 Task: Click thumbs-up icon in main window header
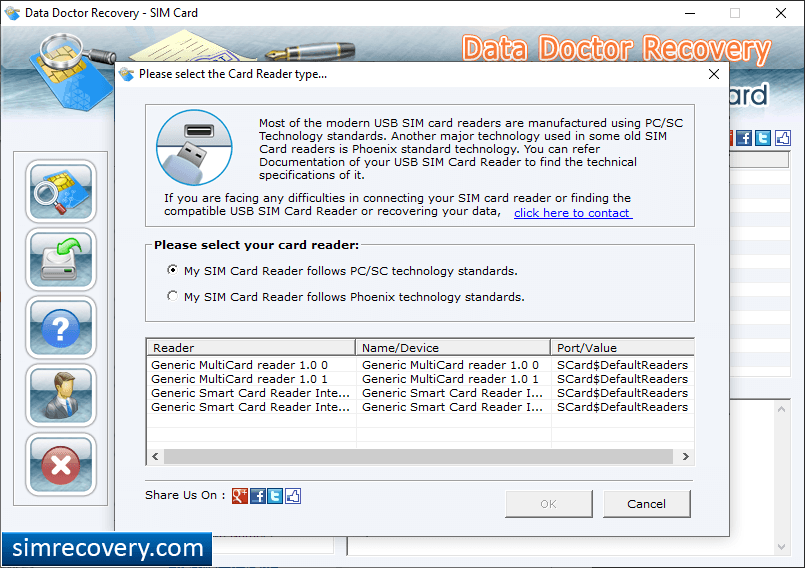click(x=782, y=138)
